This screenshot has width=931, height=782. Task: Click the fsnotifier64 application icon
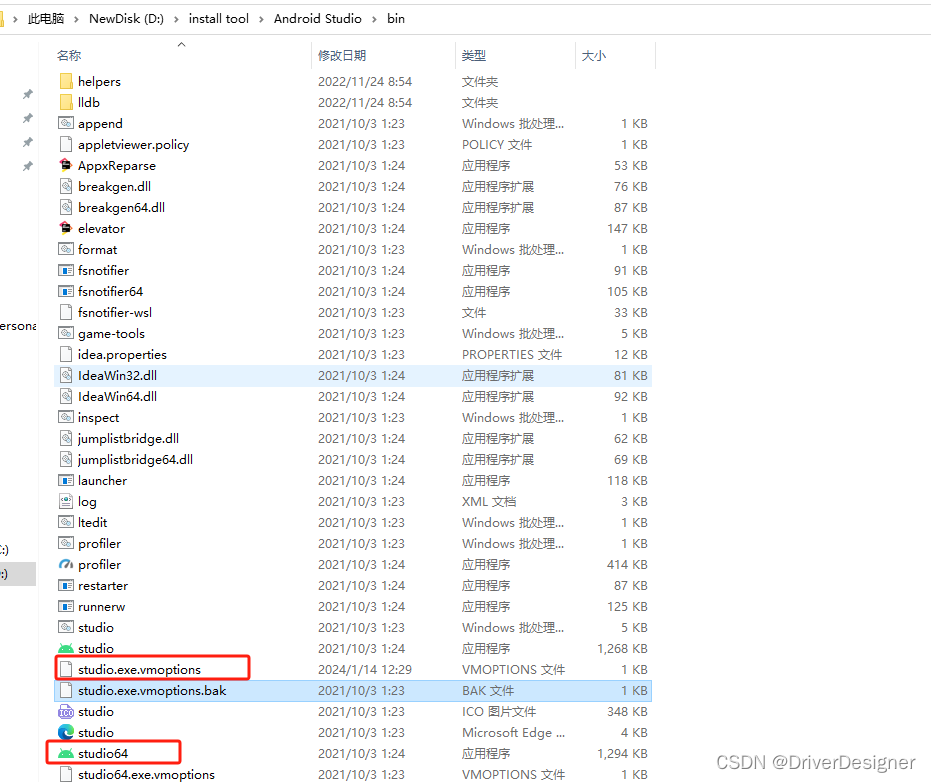66,292
